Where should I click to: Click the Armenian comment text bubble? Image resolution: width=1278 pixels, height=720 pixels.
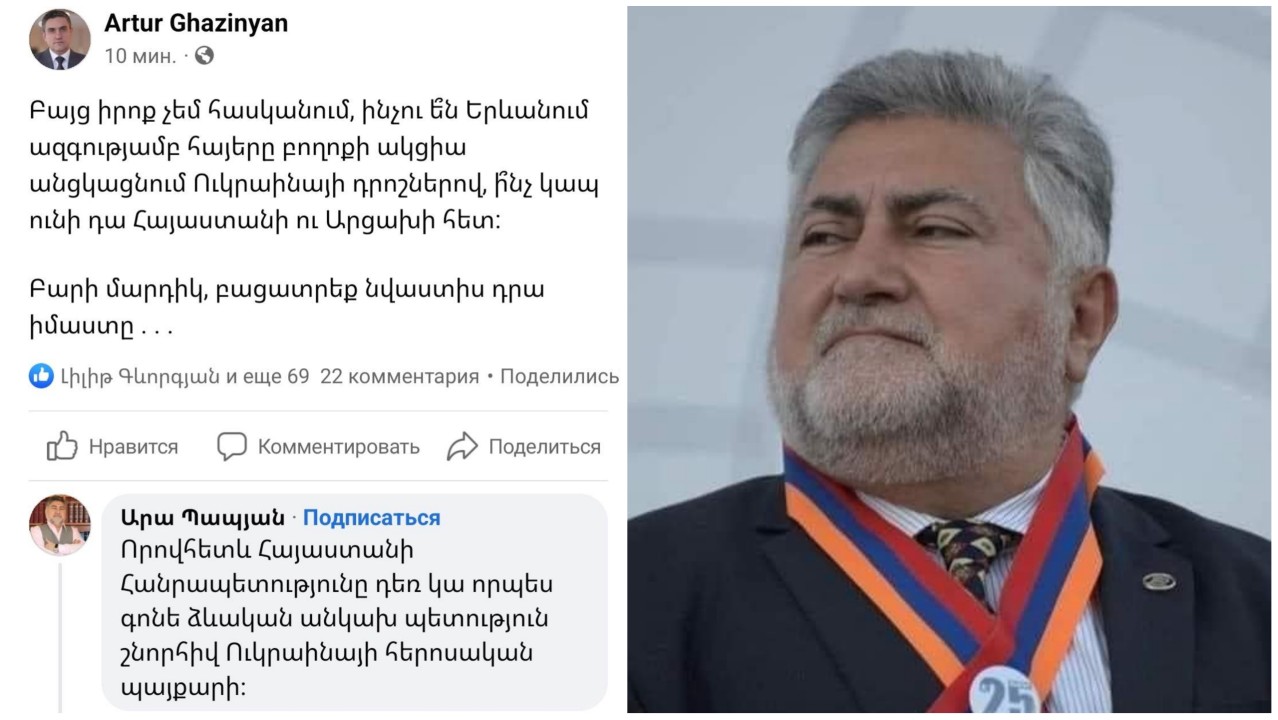click(355, 602)
